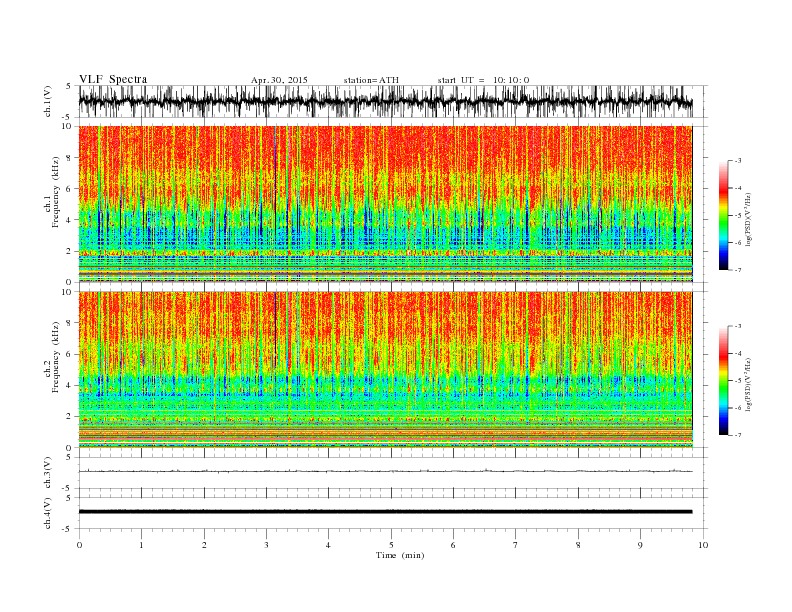Click the "4" kHz tick on ch.1 spectrogram
Screen dimensions: 792x612
[69, 220]
